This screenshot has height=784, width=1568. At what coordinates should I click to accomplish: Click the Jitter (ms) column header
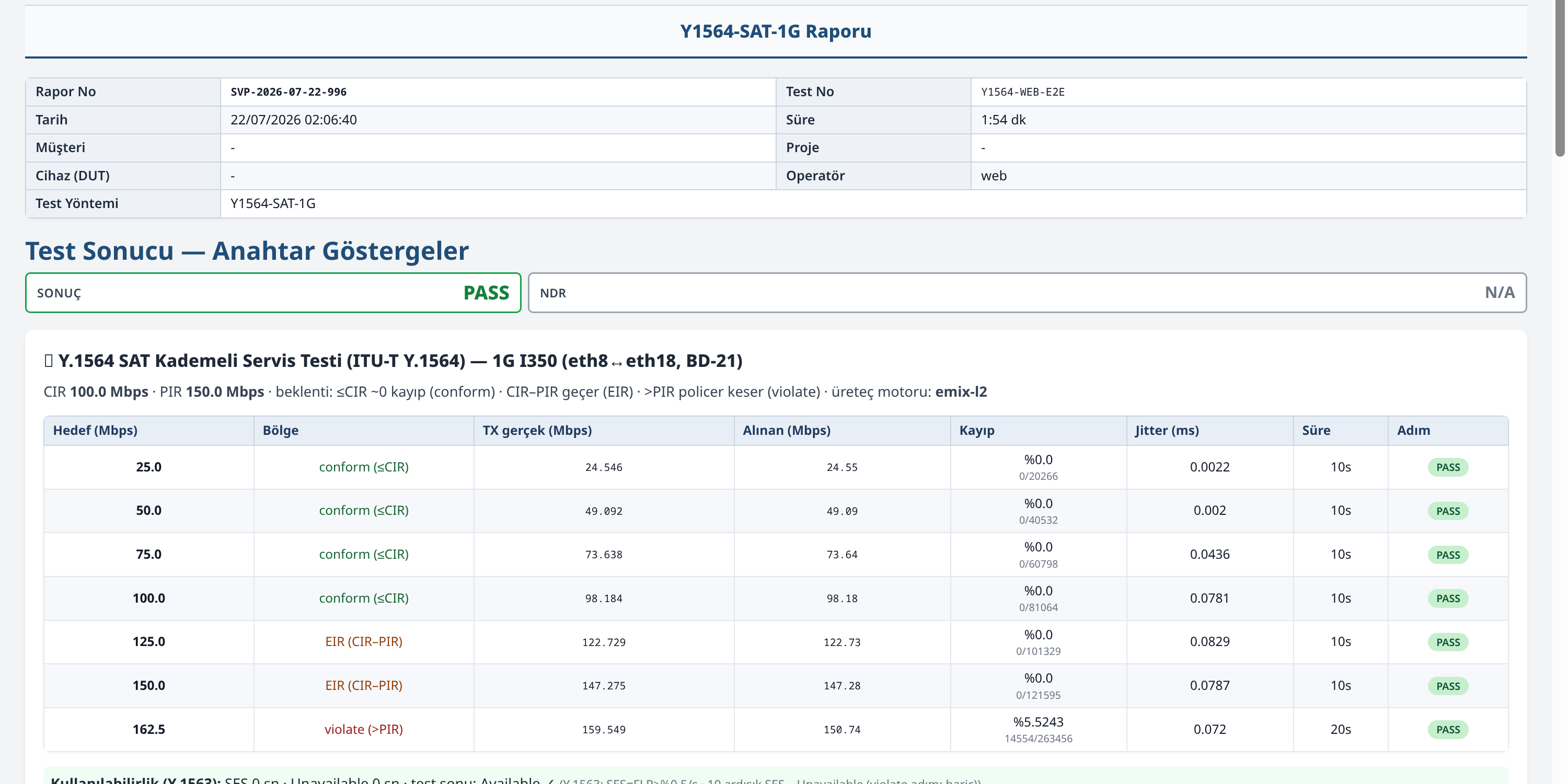coord(1209,430)
